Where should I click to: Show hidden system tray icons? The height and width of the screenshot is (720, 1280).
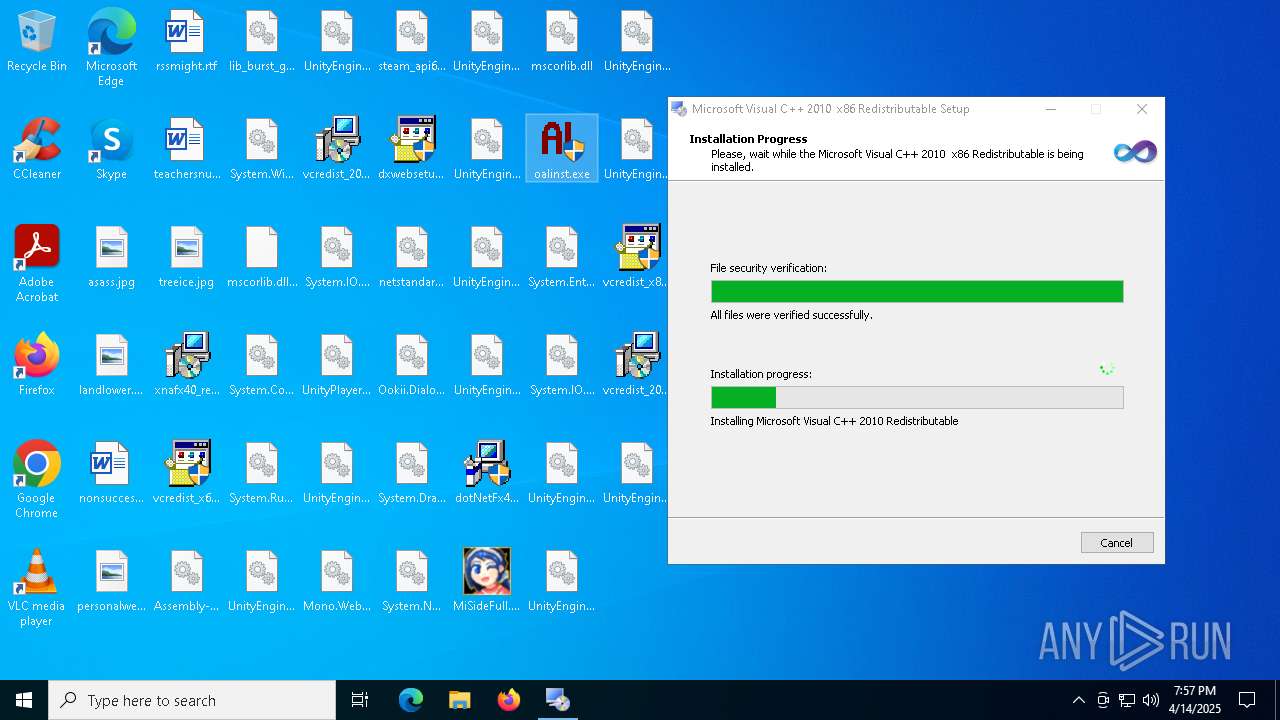(1078, 700)
